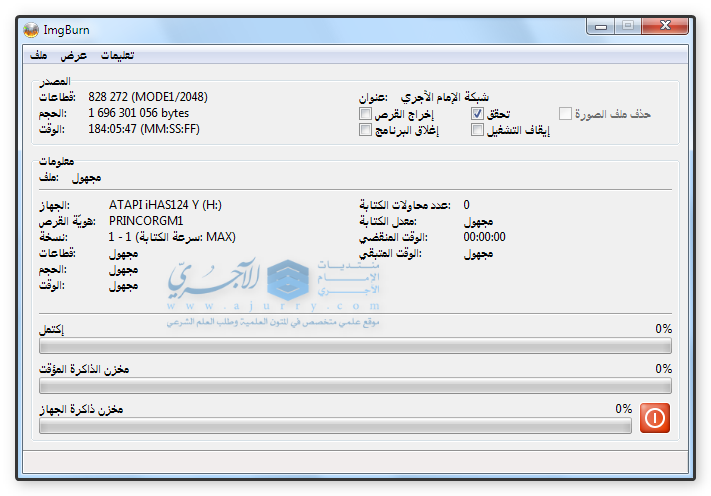Click the 1 696 301 056 bytes size value
The width and height of the screenshot is (711, 496).
[138, 113]
